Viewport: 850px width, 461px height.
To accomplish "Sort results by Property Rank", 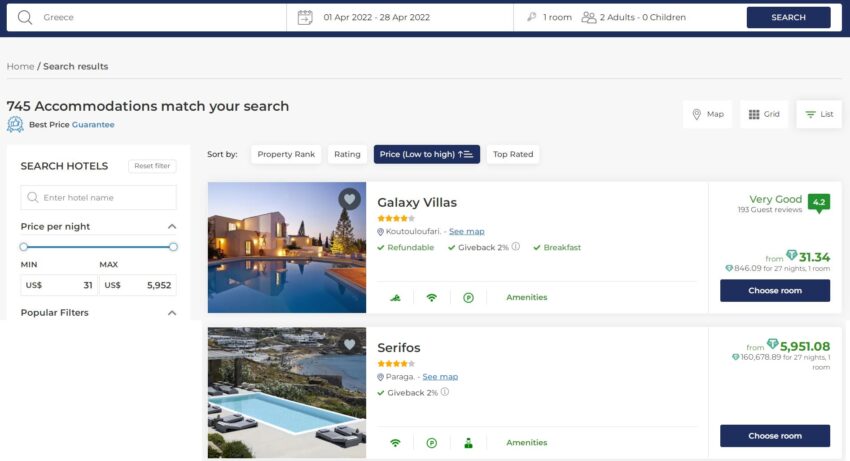I will [x=286, y=155].
